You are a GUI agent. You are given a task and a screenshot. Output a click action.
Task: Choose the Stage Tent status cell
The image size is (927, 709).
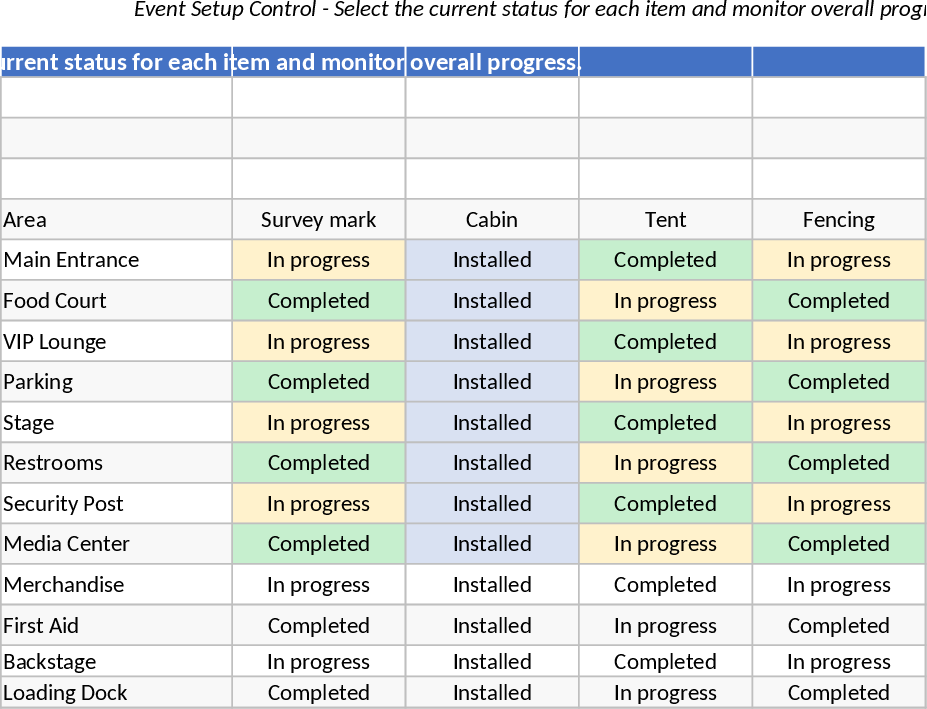[665, 423]
